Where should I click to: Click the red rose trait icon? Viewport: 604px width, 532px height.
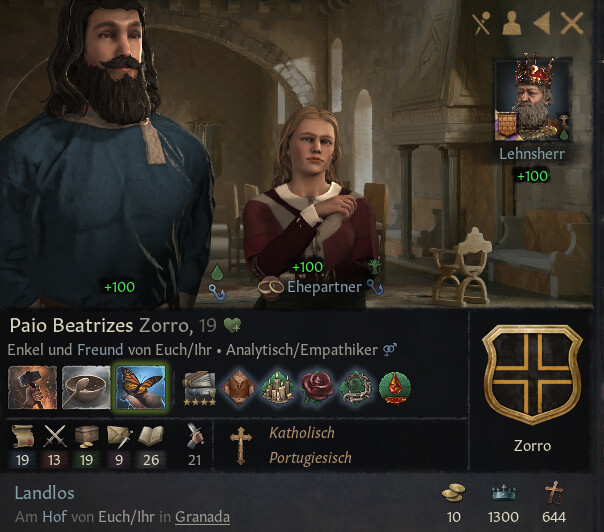pyautogui.click(x=317, y=388)
